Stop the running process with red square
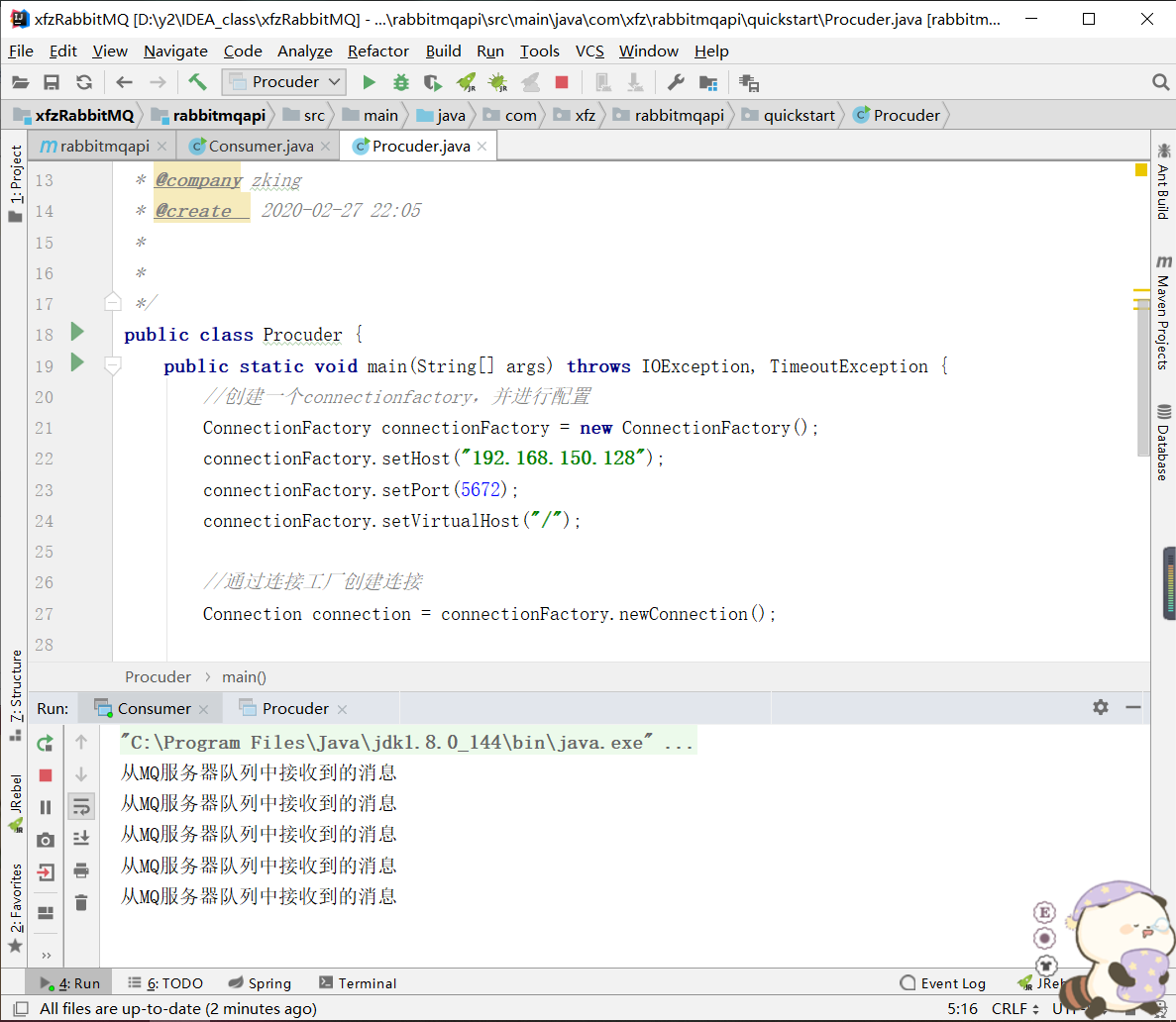This screenshot has height=1022, width=1176. click(x=561, y=82)
